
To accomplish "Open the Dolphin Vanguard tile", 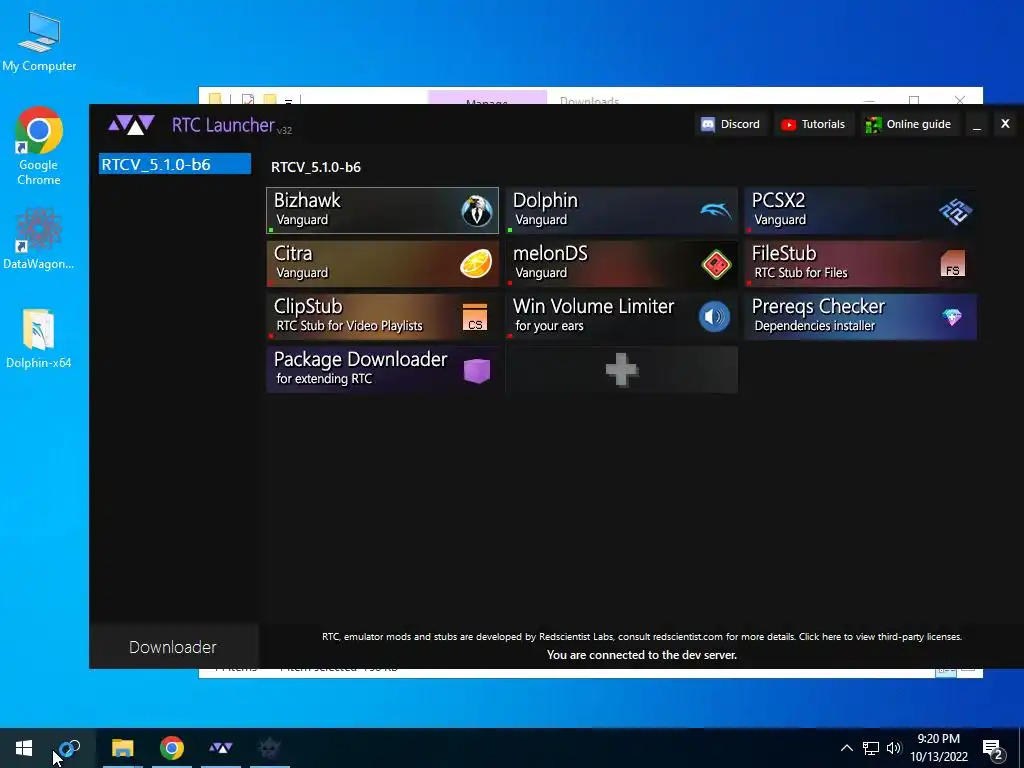I will click(x=621, y=210).
